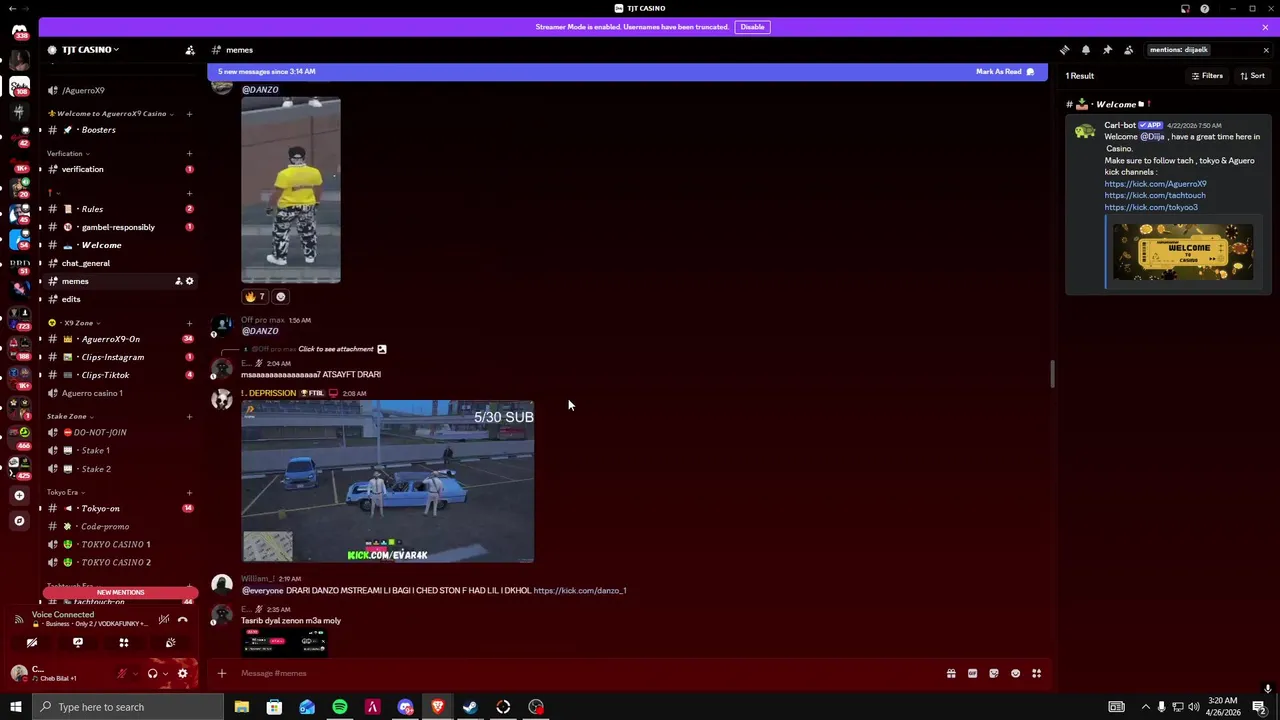Clear the mentions search field

(x=1266, y=50)
